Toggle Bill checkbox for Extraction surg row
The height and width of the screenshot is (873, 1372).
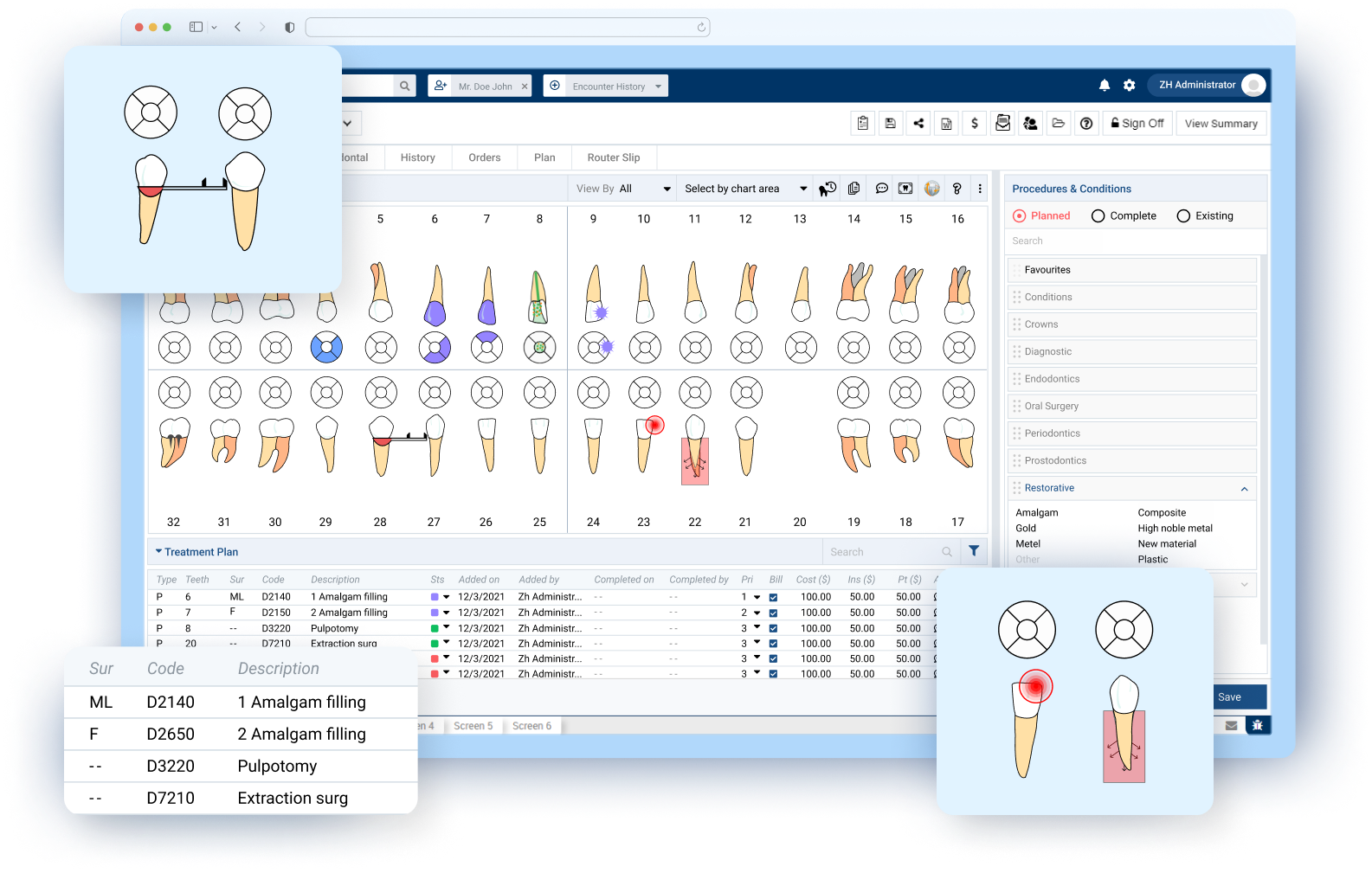[773, 644]
